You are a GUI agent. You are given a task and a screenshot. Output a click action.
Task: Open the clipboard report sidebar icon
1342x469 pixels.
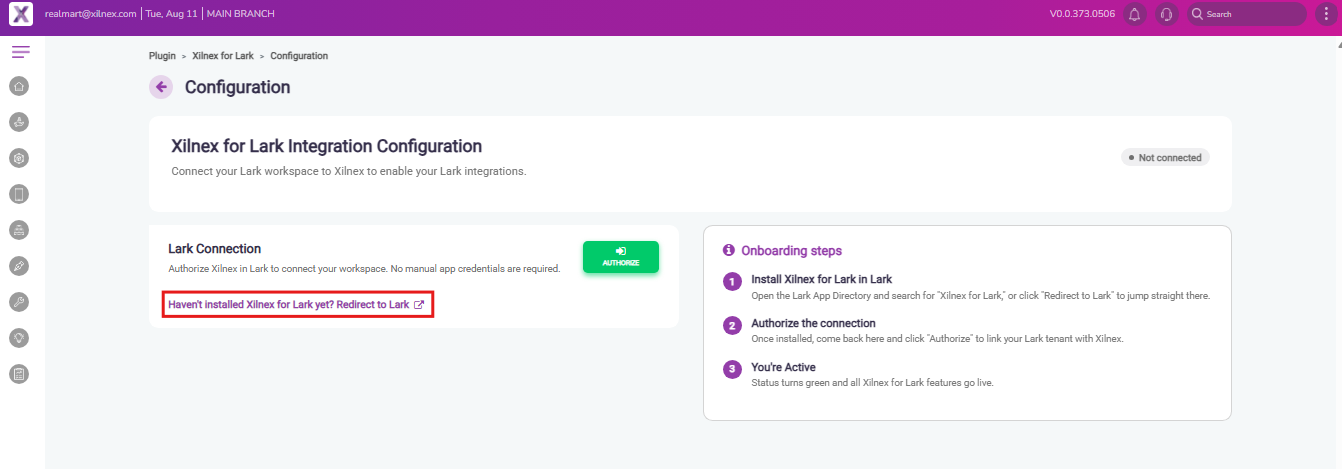coord(19,374)
